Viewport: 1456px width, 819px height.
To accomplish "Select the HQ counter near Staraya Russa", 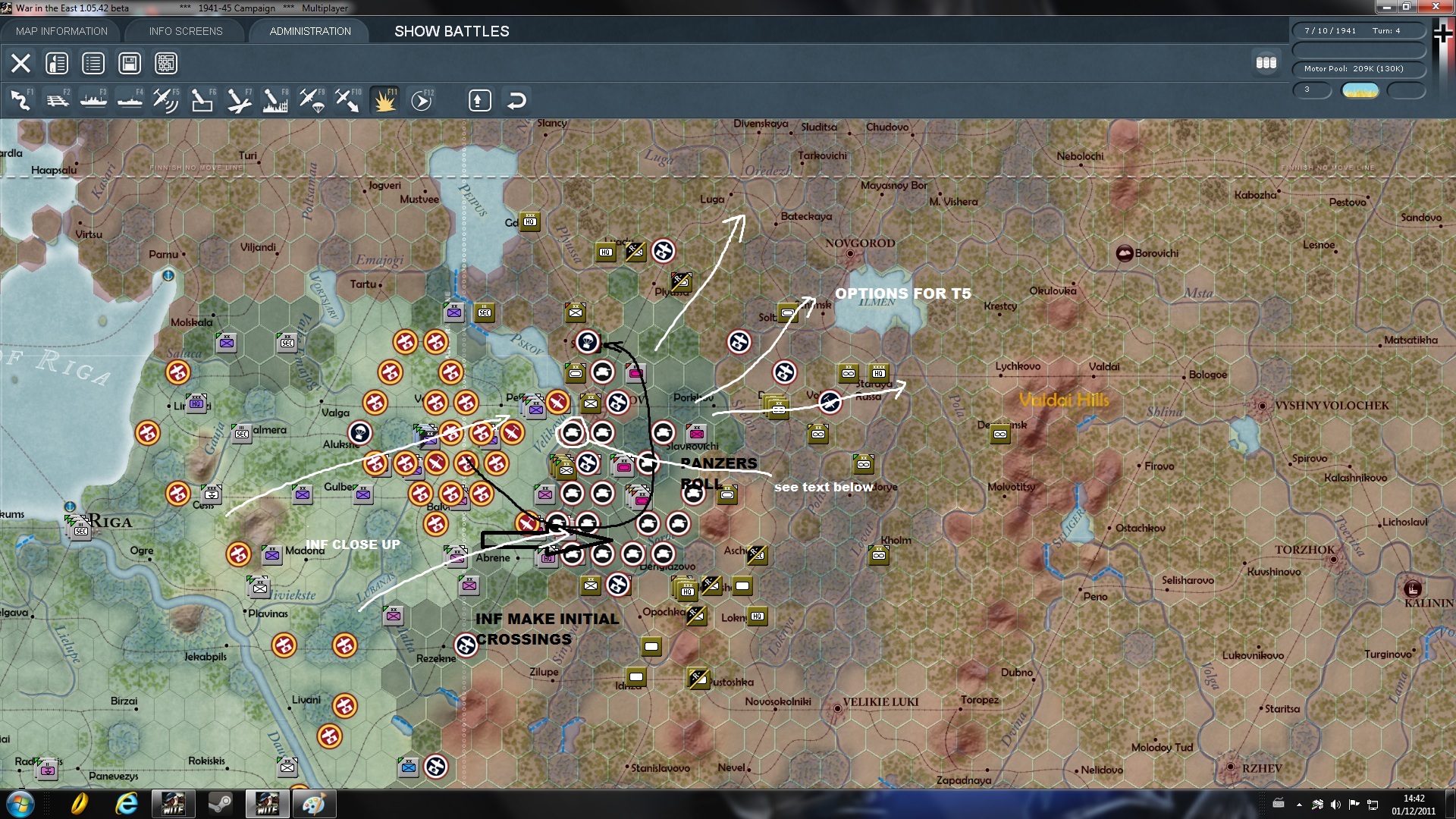I will click(879, 372).
